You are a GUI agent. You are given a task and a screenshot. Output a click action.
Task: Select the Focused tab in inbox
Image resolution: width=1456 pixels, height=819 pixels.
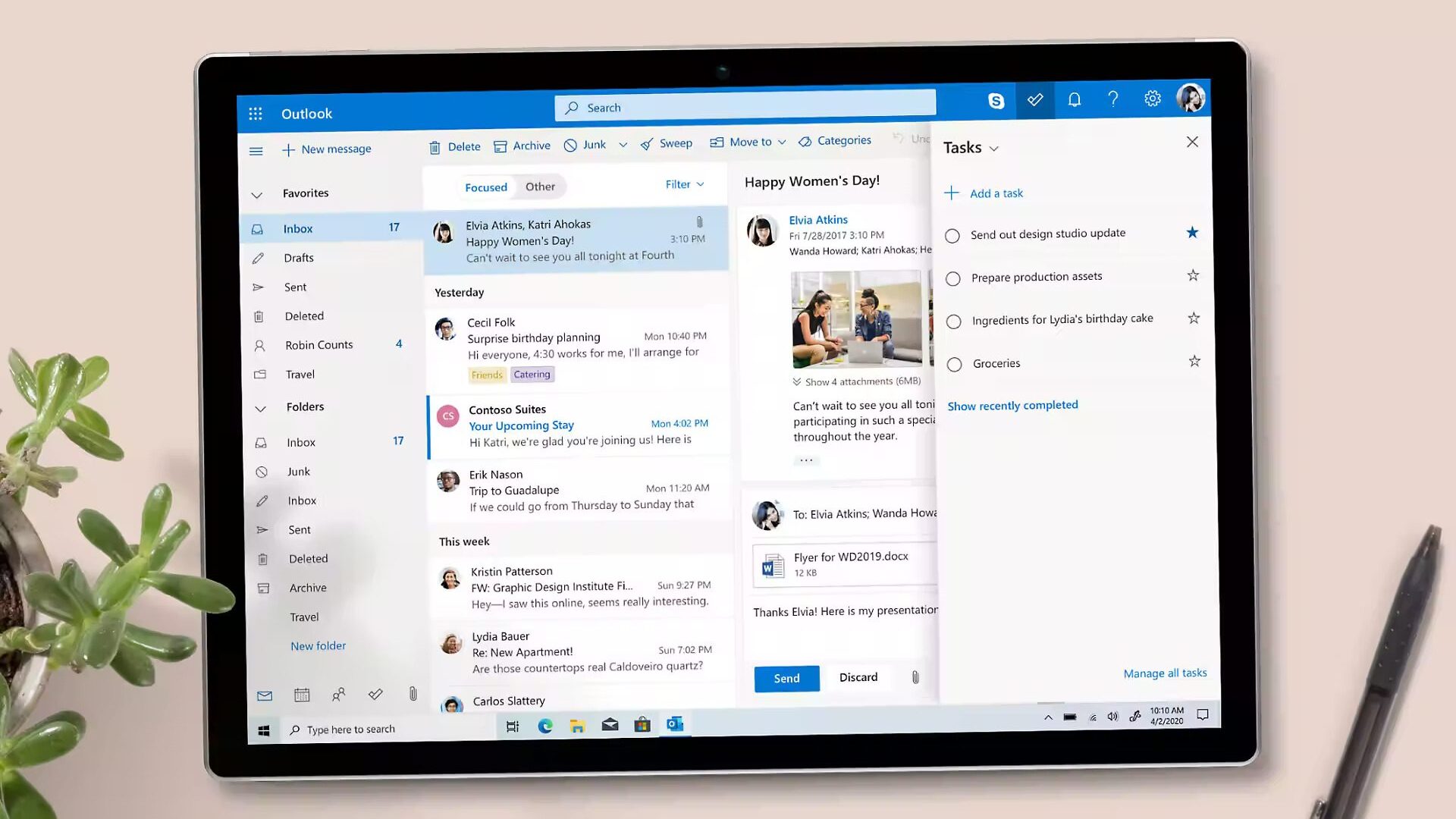coord(485,186)
